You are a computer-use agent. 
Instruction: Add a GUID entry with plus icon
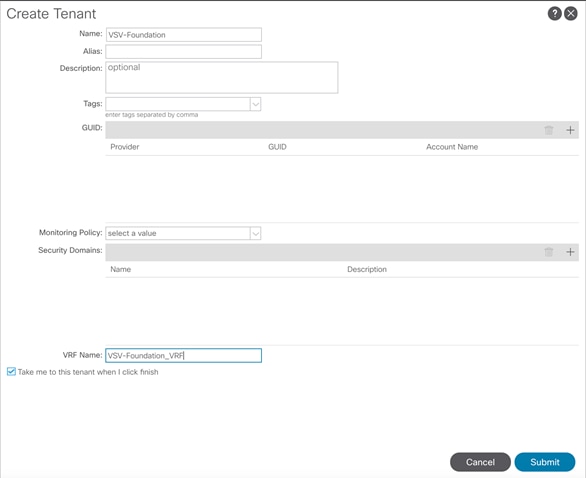point(570,130)
